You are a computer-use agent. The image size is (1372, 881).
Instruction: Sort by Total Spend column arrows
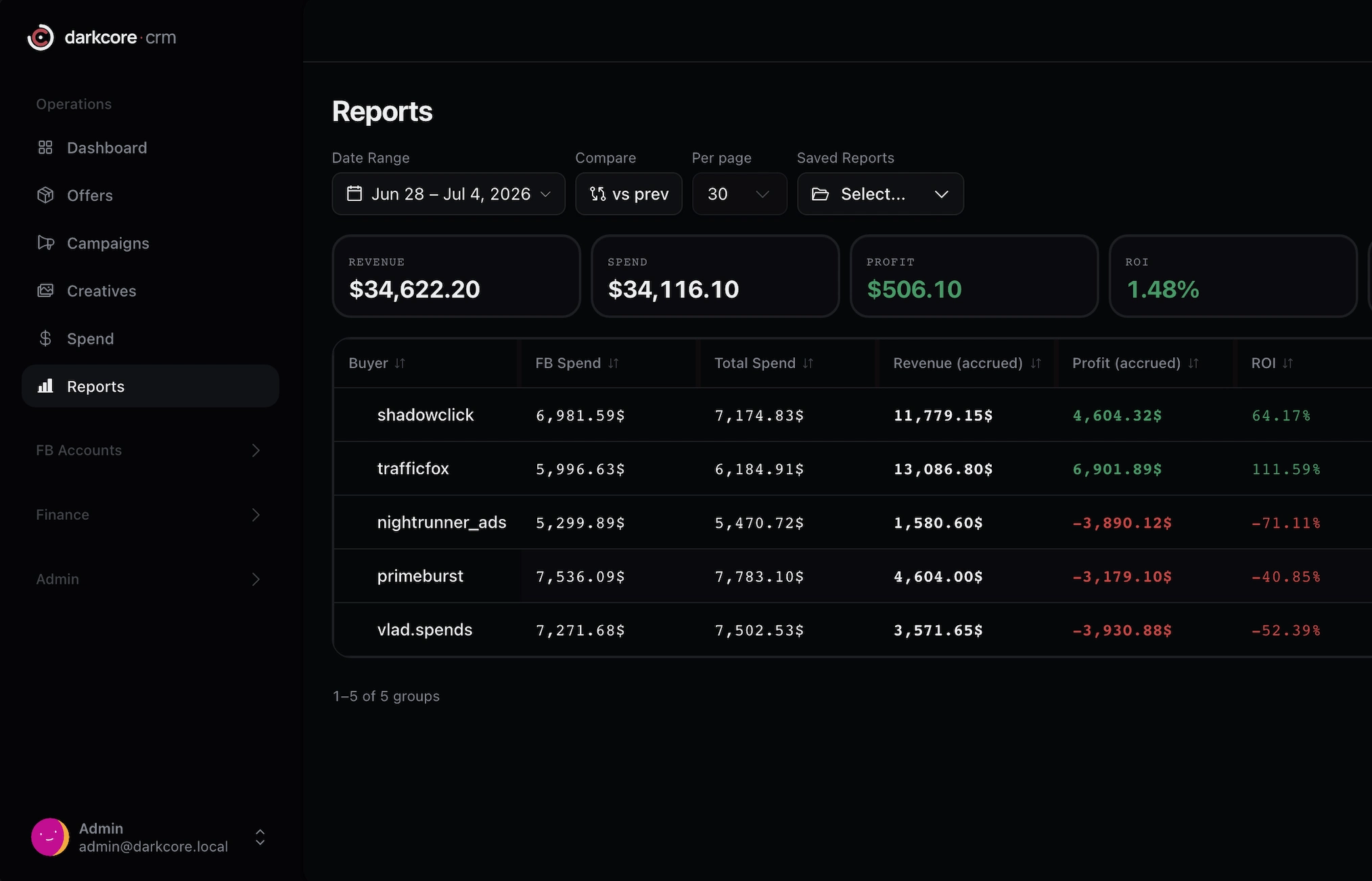coord(808,363)
